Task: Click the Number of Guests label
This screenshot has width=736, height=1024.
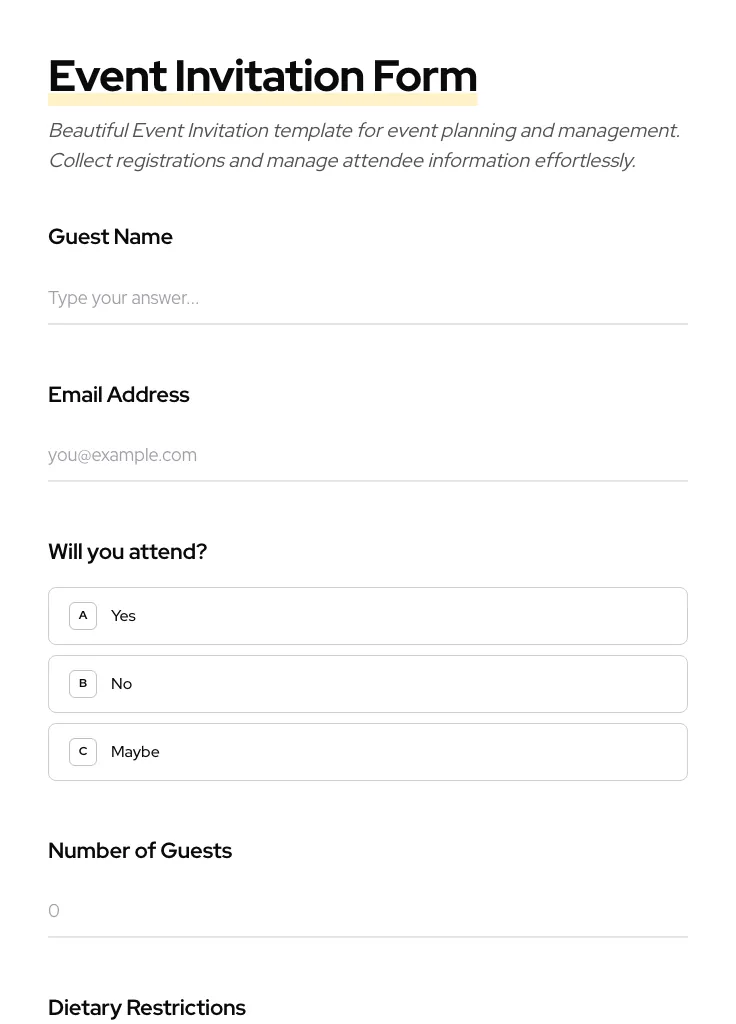Action: 140,851
